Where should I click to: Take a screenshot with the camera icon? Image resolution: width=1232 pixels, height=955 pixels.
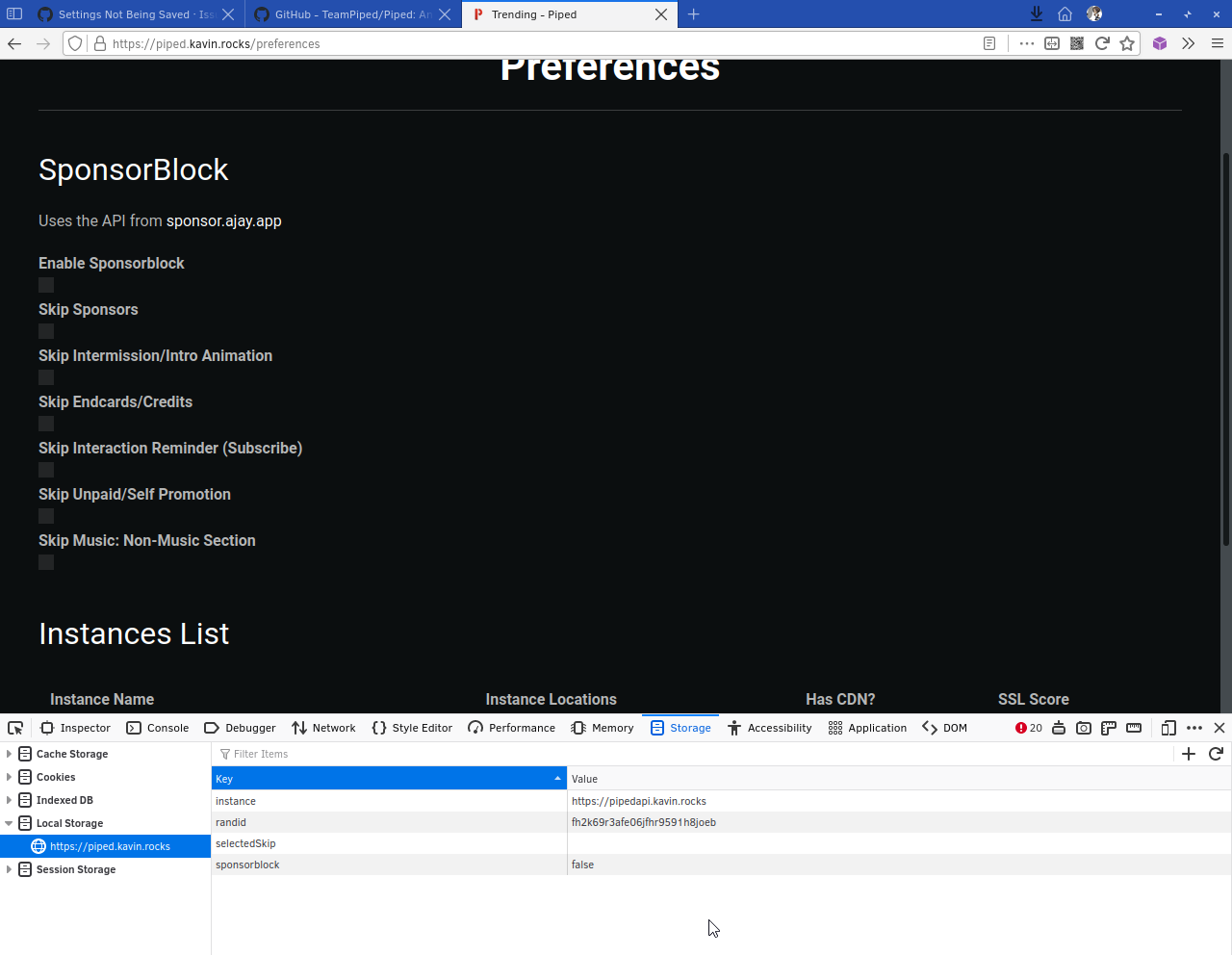[1084, 728]
